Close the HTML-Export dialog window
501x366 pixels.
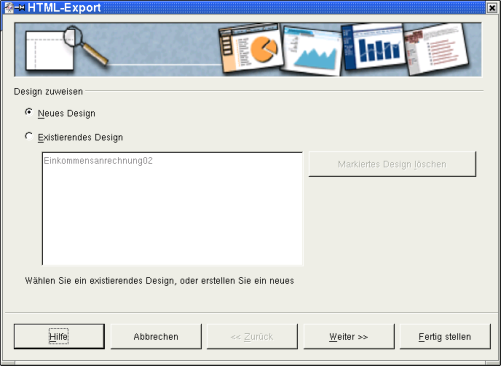pos(492,8)
